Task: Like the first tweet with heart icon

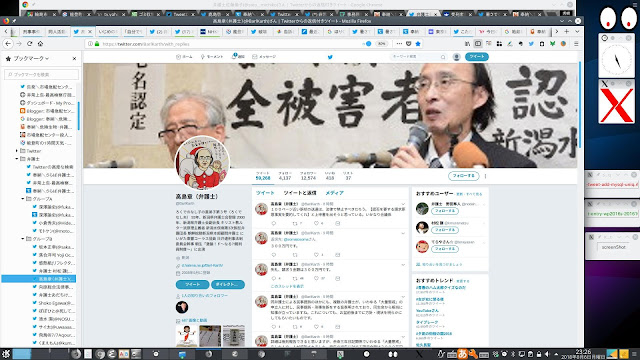Action: [x=316, y=223]
